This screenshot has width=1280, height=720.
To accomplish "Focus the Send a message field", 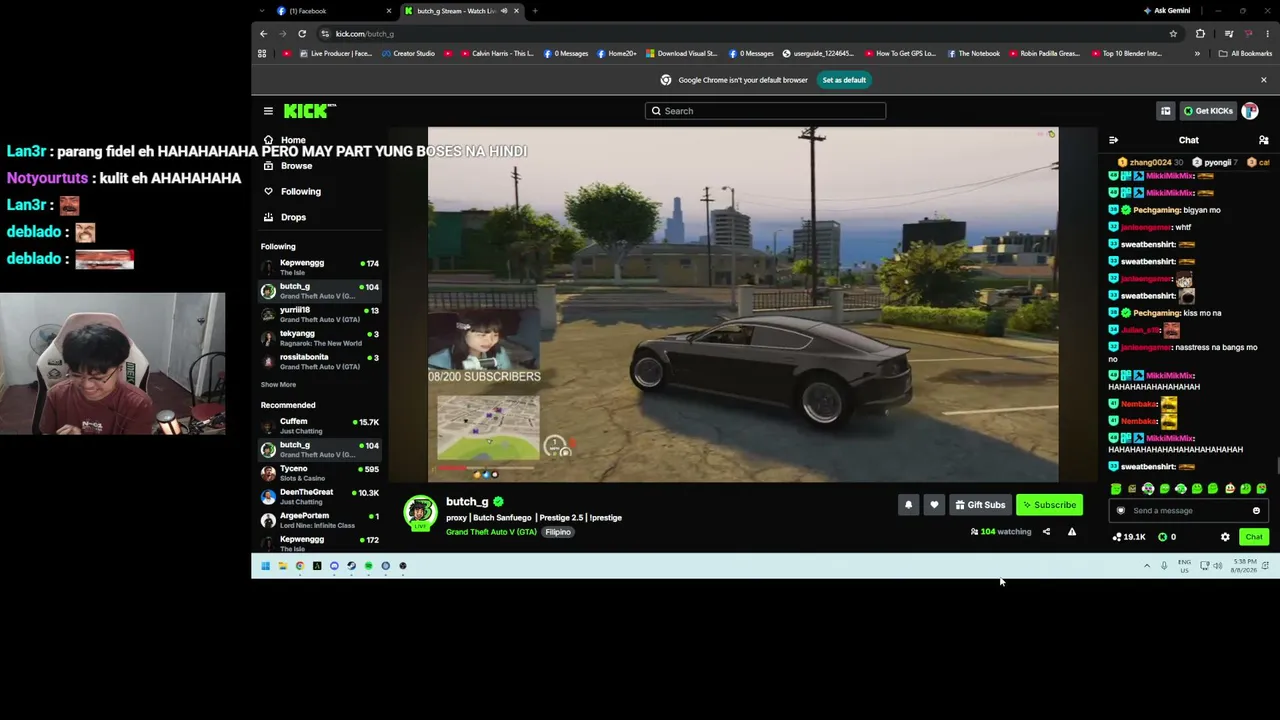I will click(x=1188, y=511).
